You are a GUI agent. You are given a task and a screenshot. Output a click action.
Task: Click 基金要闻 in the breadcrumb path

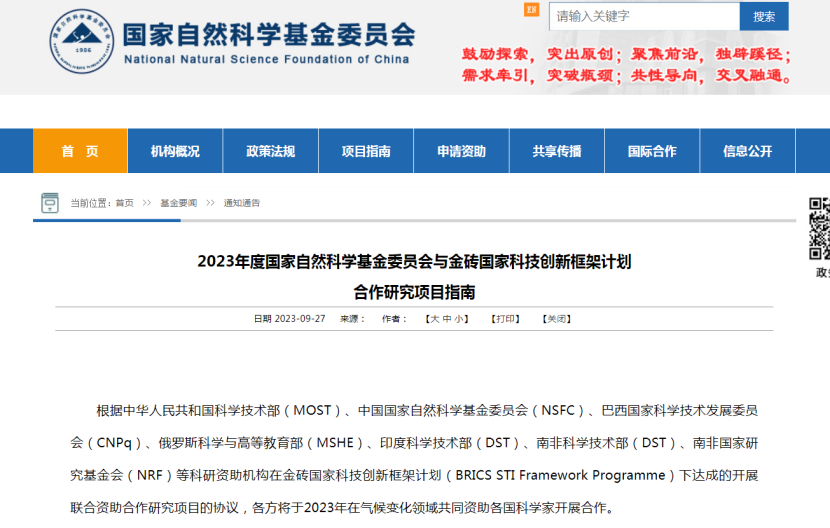click(178, 203)
